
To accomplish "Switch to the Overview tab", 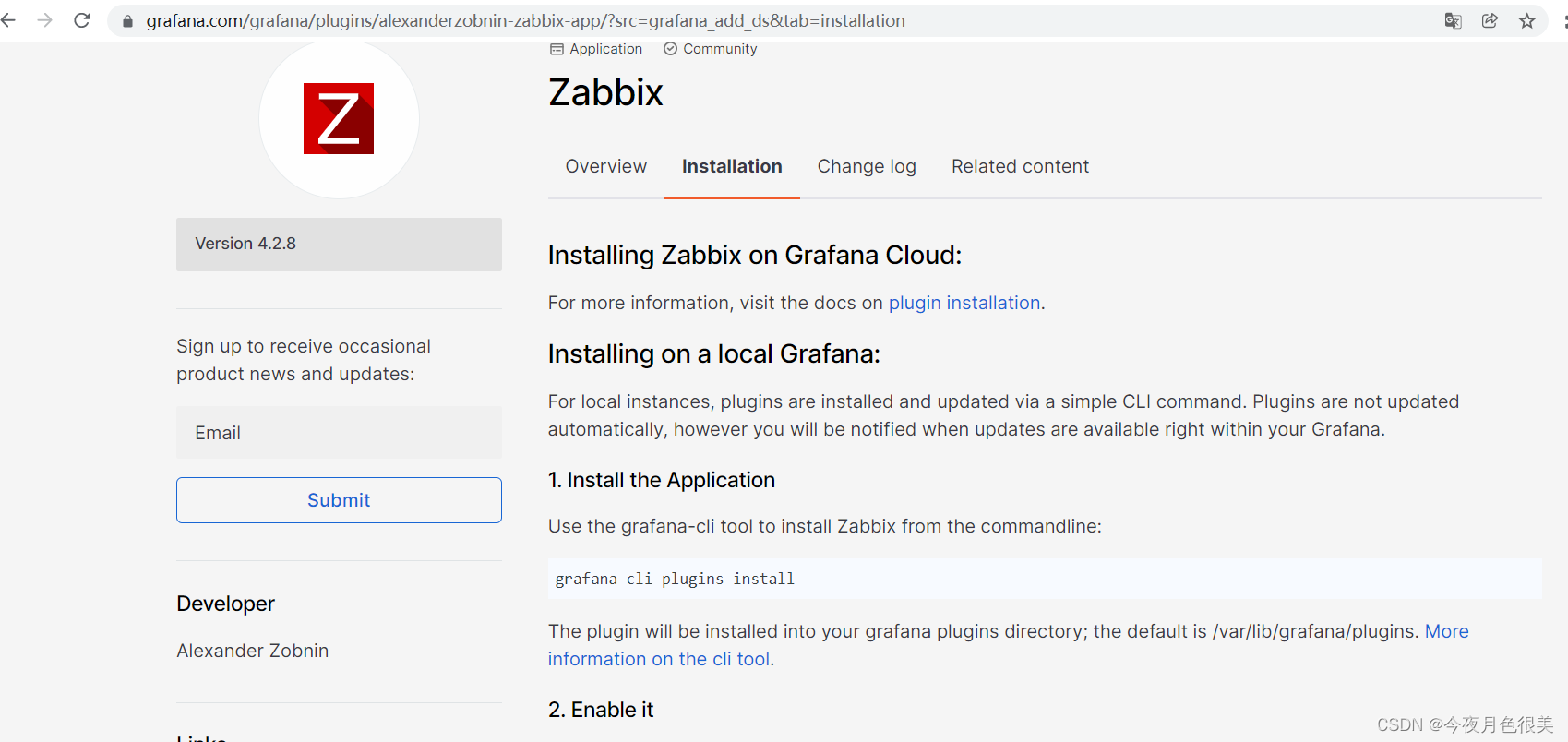I will pyautogui.click(x=606, y=166).
